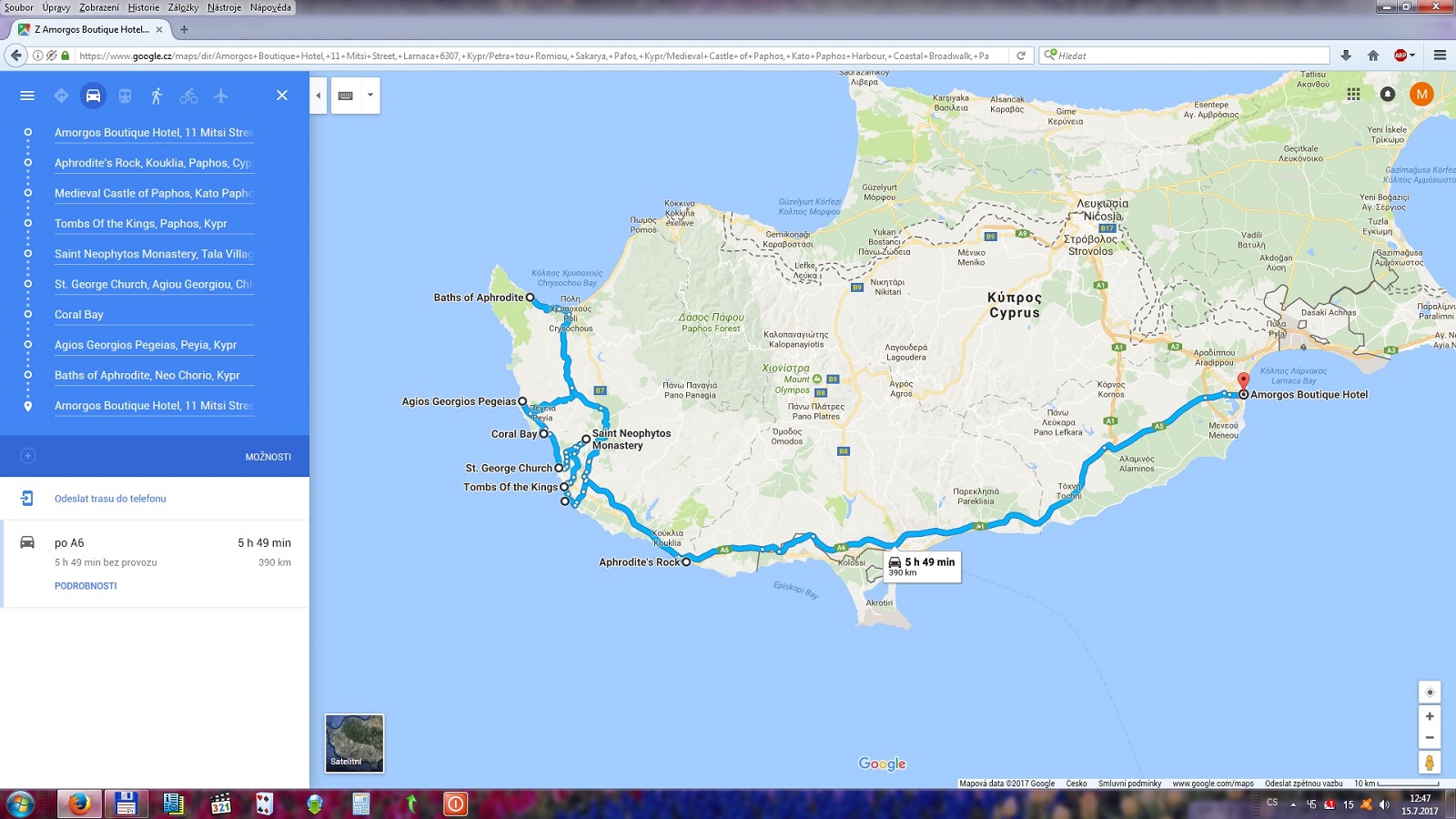
Task: Select flights mode airplane icon
Action: 220,96
